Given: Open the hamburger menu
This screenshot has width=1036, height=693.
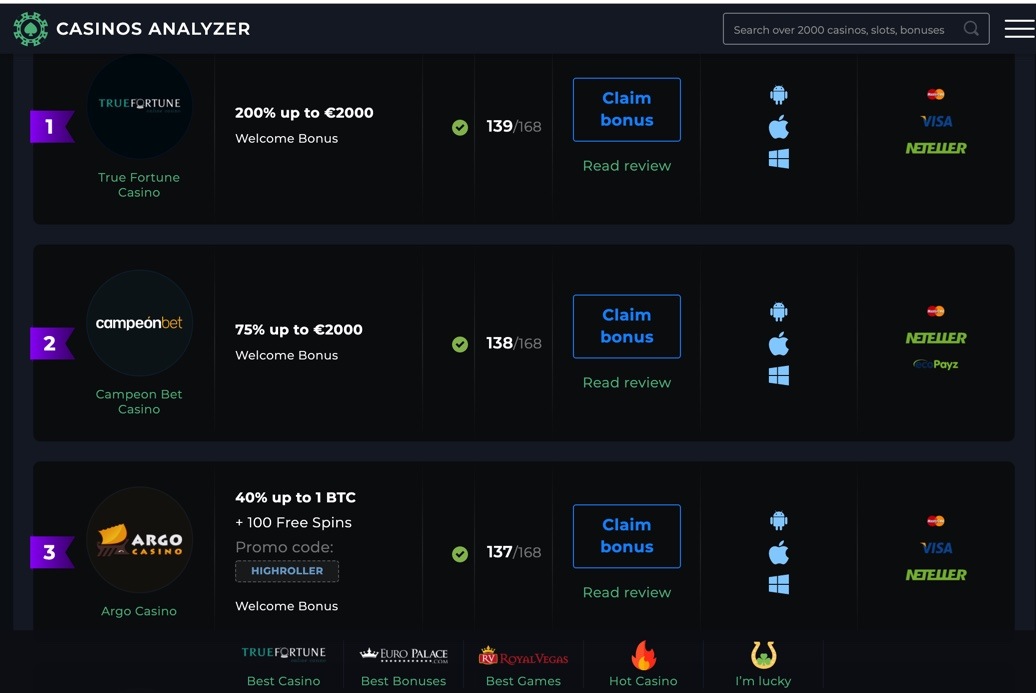Looking at the screenshot, I should pos(1019,29).
